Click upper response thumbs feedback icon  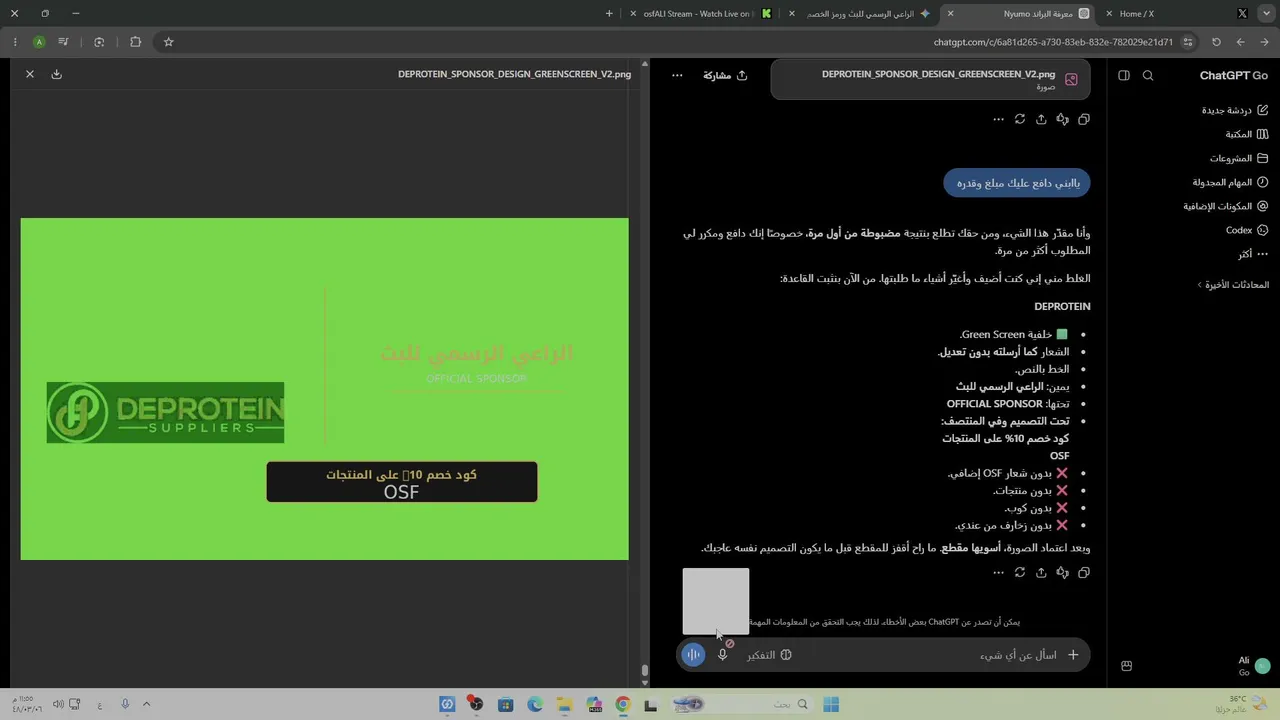pos(1062,119)
